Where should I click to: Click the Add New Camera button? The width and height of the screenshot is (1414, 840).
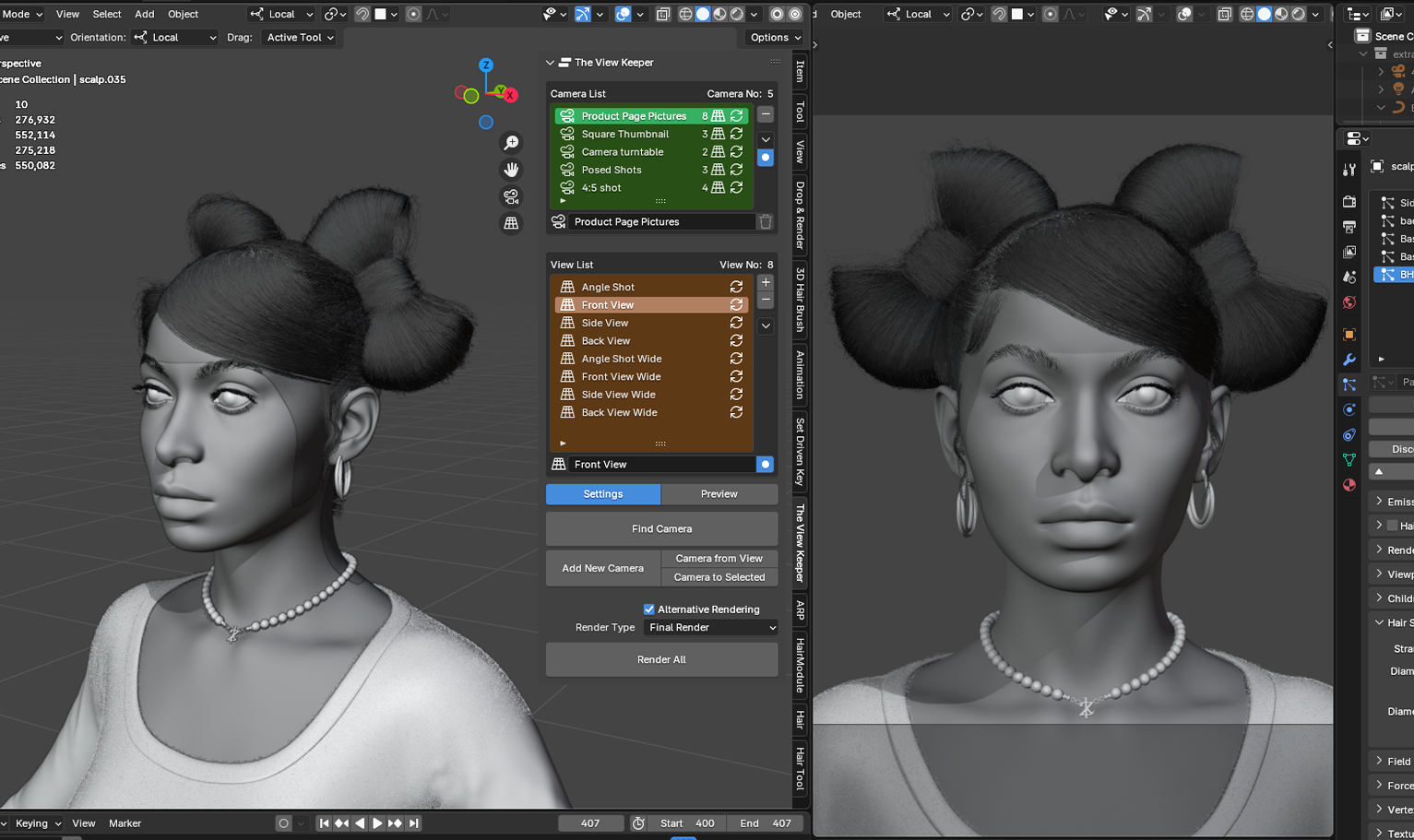point(603,568)
